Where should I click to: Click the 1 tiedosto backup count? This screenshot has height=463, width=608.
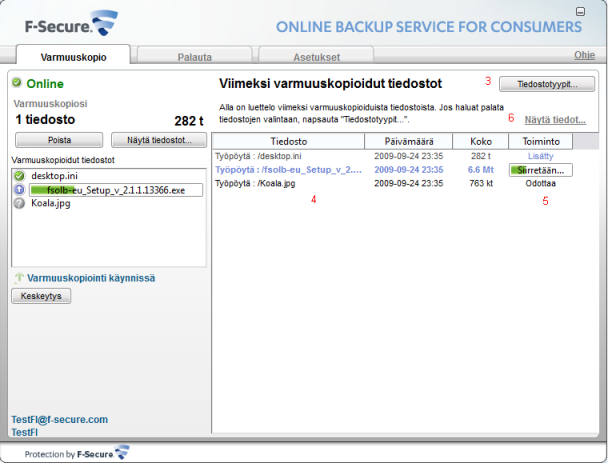(45, 119)
